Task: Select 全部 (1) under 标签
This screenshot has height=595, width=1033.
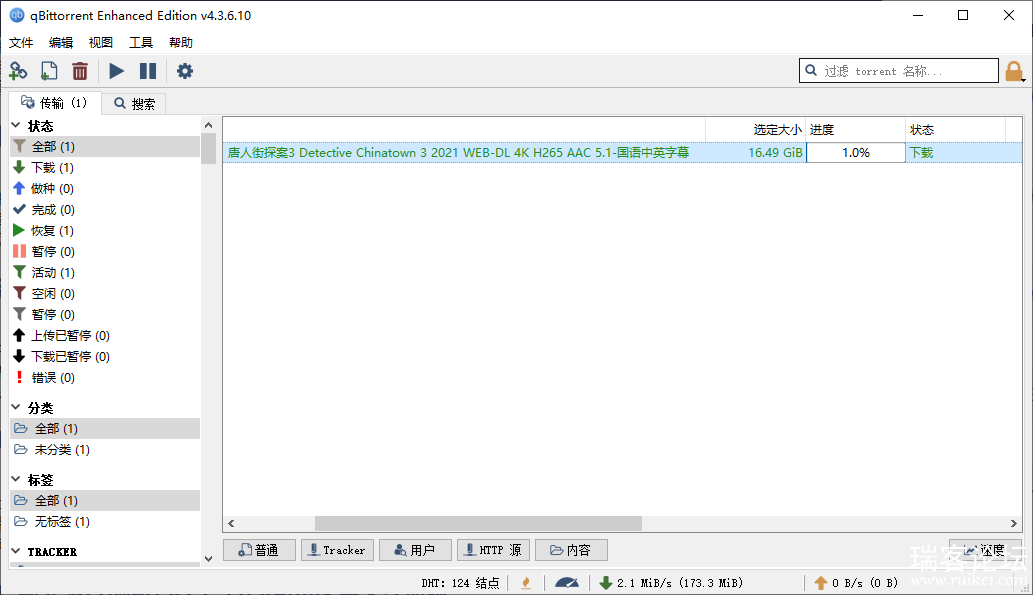Action: 105,501
